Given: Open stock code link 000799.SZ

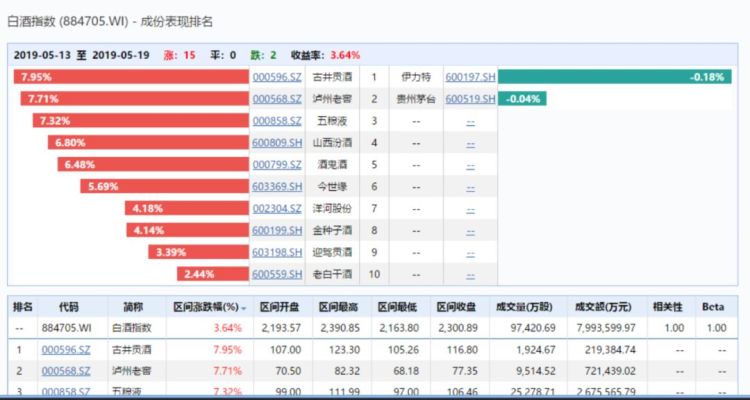Looking at the screenshot, I should pyautogui.click(x=277, y=165).
